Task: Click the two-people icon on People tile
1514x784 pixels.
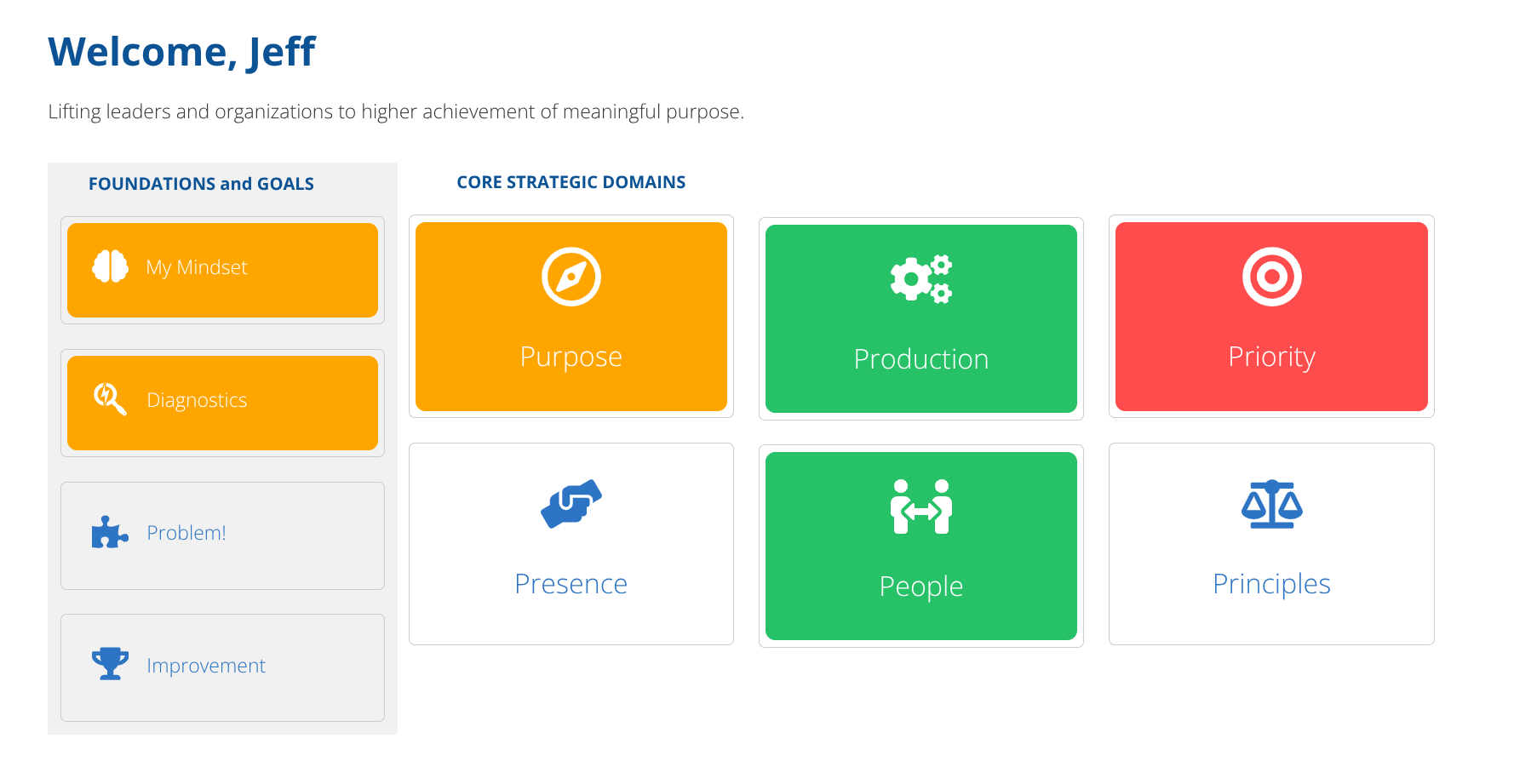Action: [921, 507]
